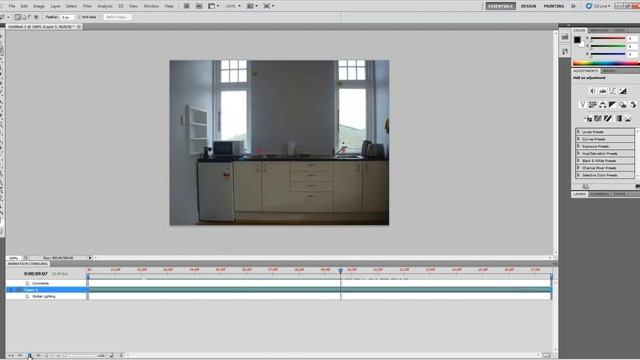Expand Black & White Presets list
Screen dimensions: 640x360
(x=578, y=161)
